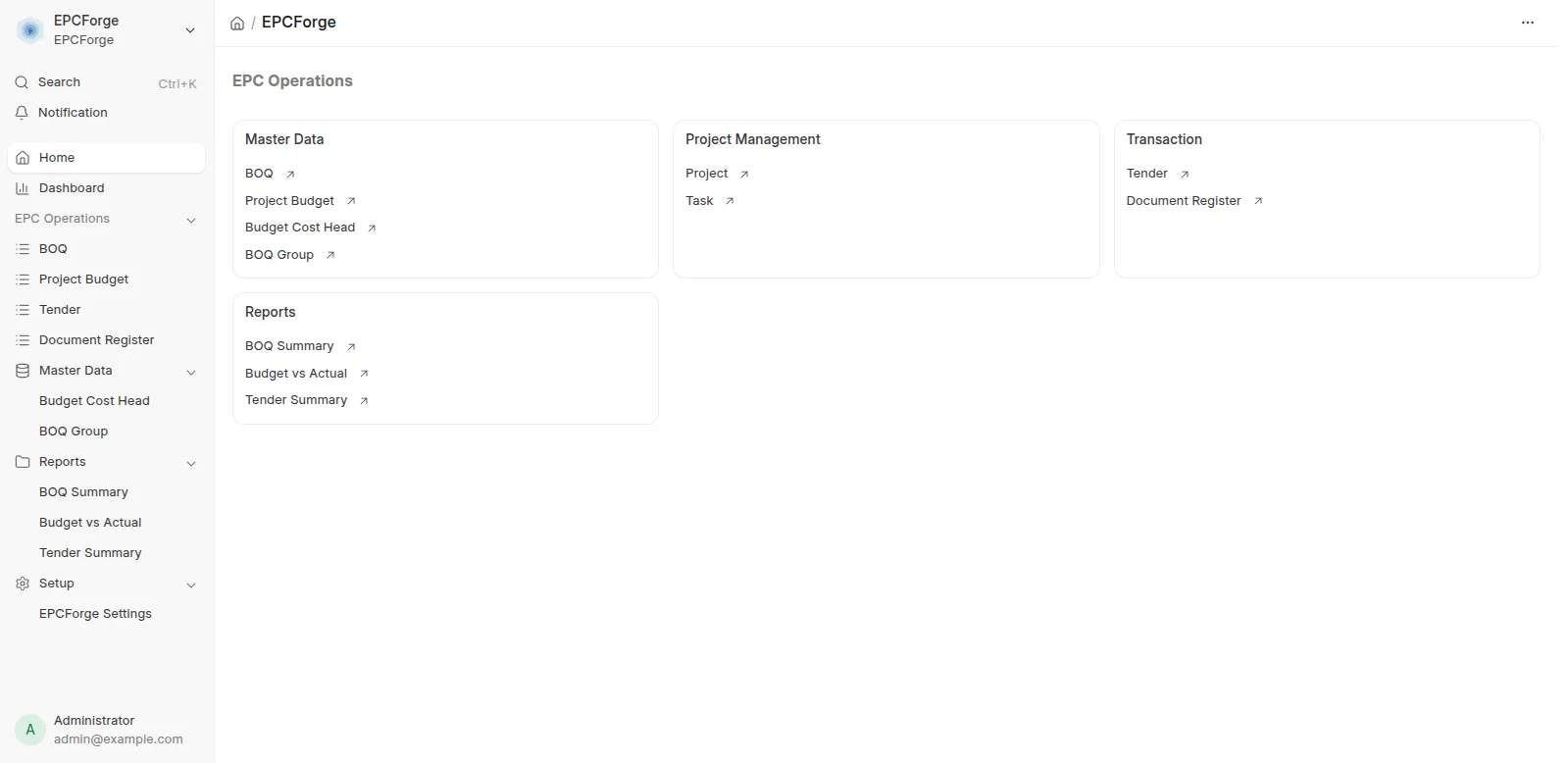Click the Search magnifier icon
The image size is (1568, 763).
click(x=22, y=82)
